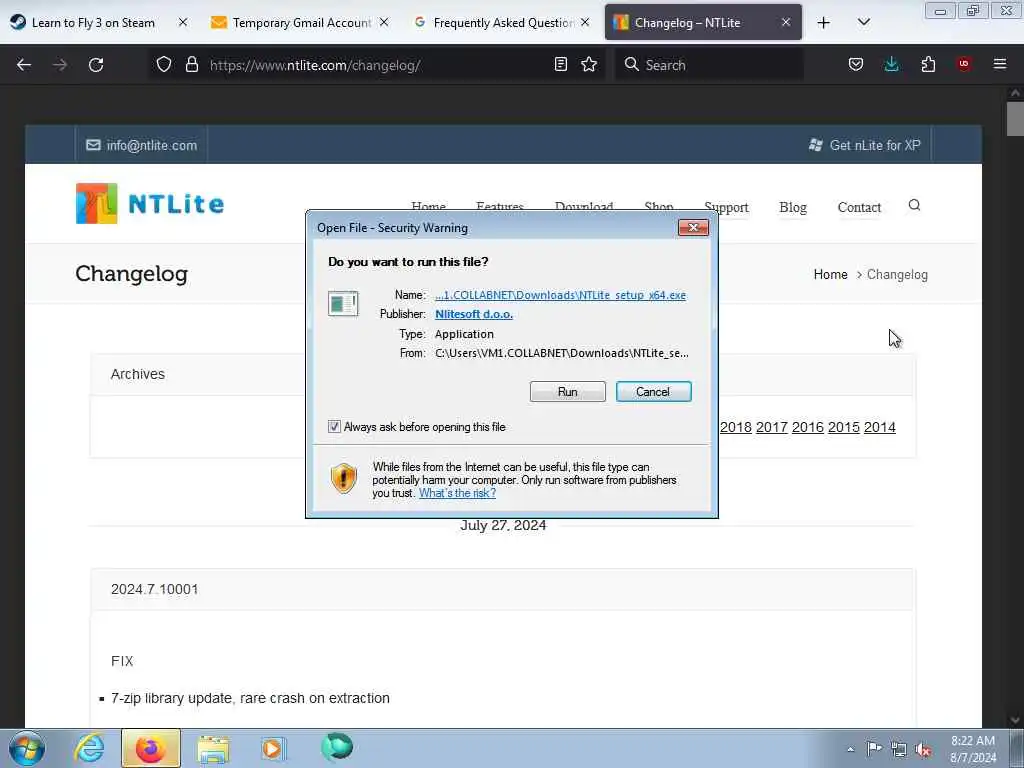
Task: Open Windows Media Player from taskbar
Action: coord(272,749)
